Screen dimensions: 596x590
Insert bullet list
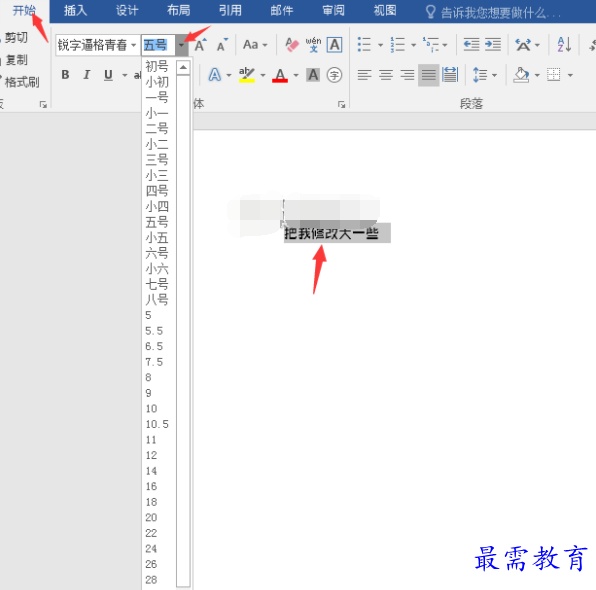(x=364, y=44)
